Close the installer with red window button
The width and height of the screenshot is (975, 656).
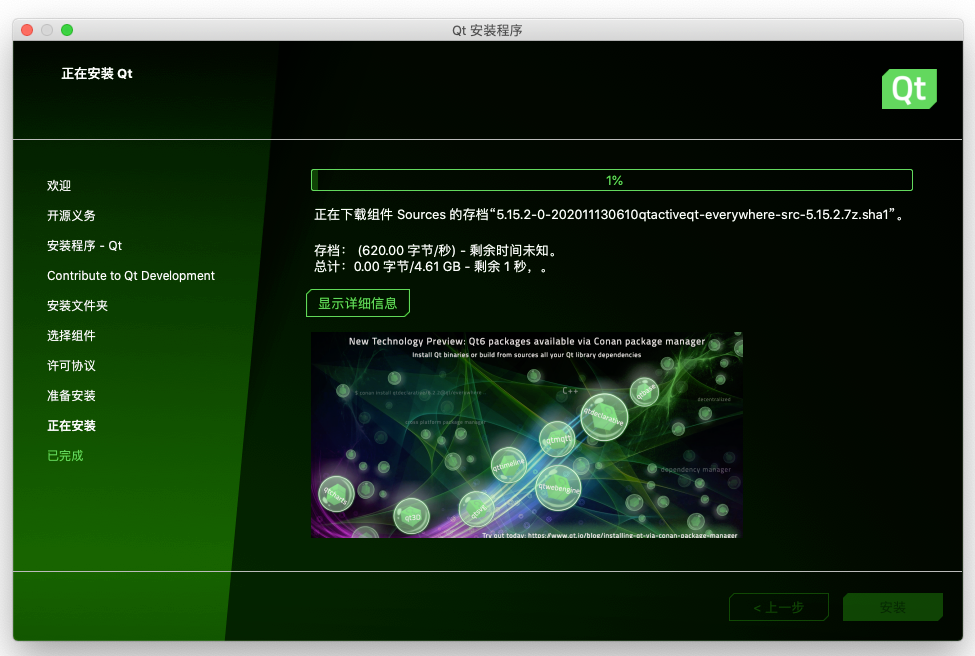27,30
